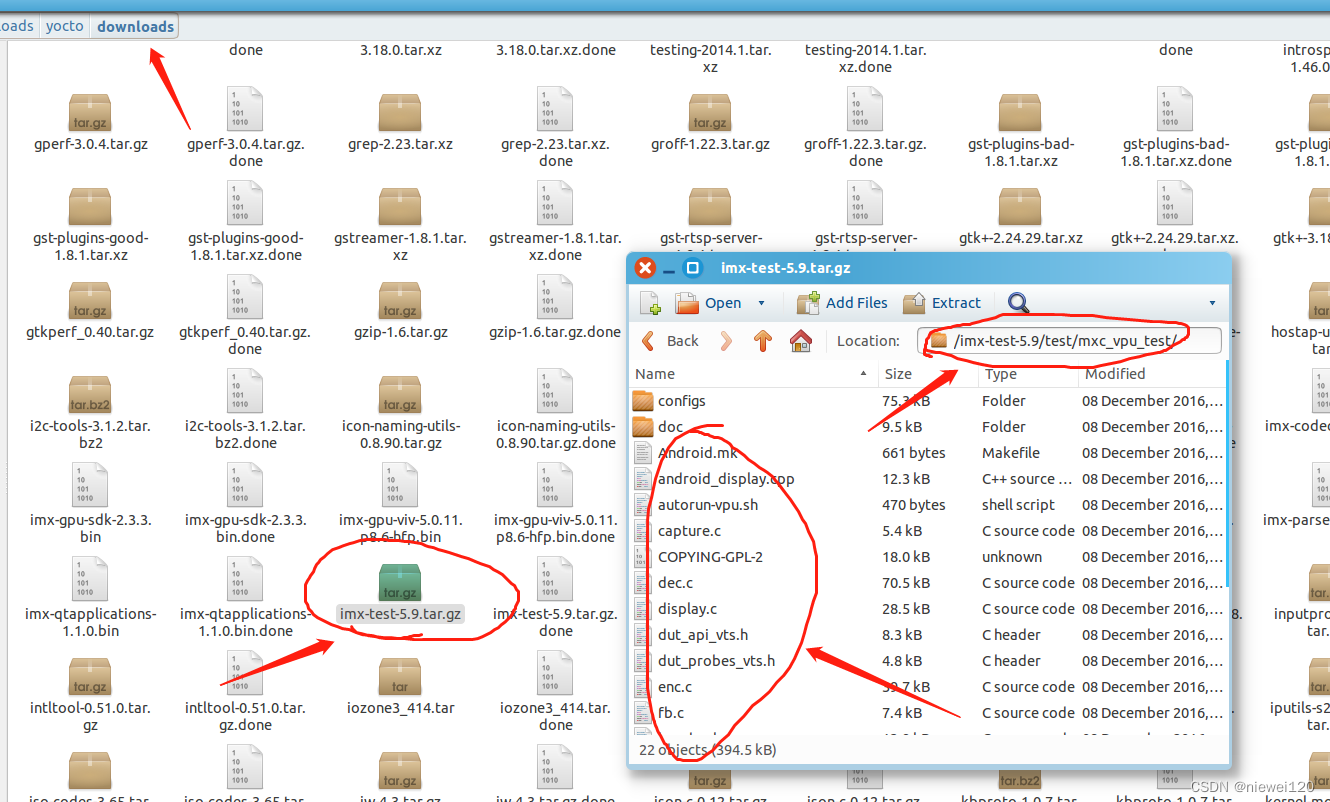This screenshot has height=802, width=1330.
Task: Click the forward navigation arrow
Action: point(726,341)
